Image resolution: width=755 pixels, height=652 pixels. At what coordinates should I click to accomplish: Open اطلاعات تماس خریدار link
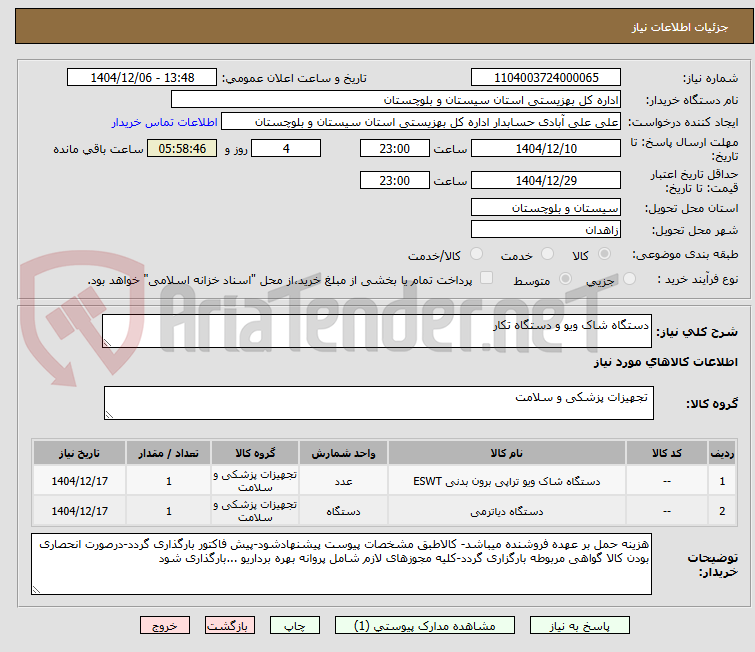pos(165,122)
